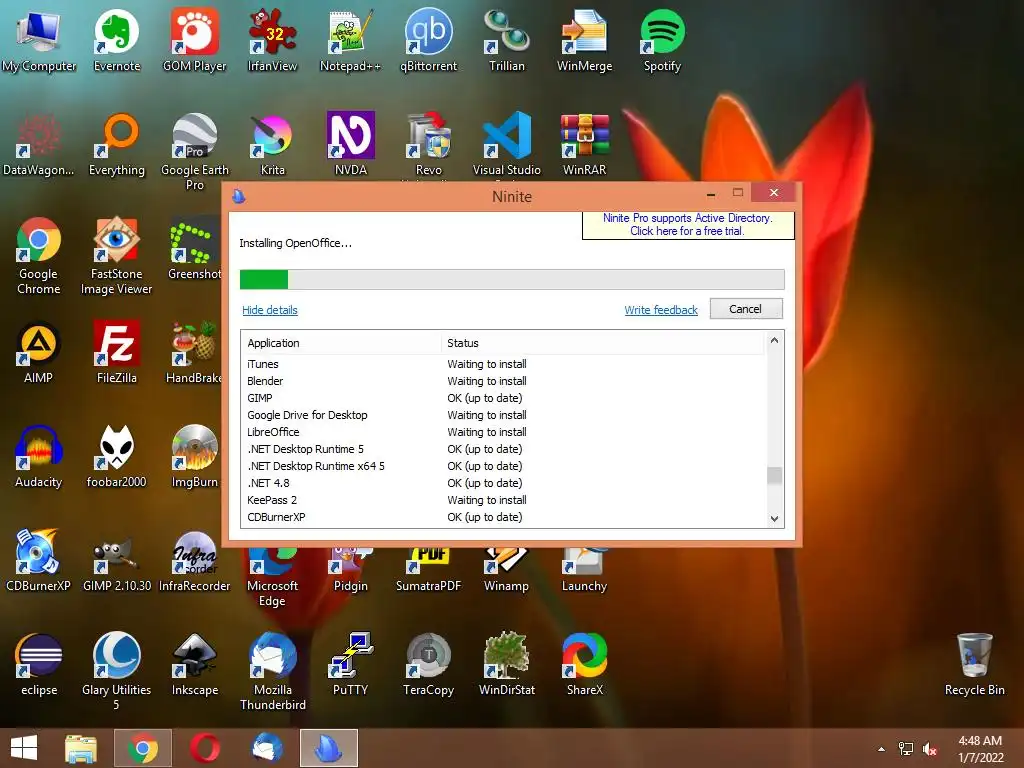Select the .NET Desktop Runtime x64 5 row

pyautogui.click(x=503, y=466)
